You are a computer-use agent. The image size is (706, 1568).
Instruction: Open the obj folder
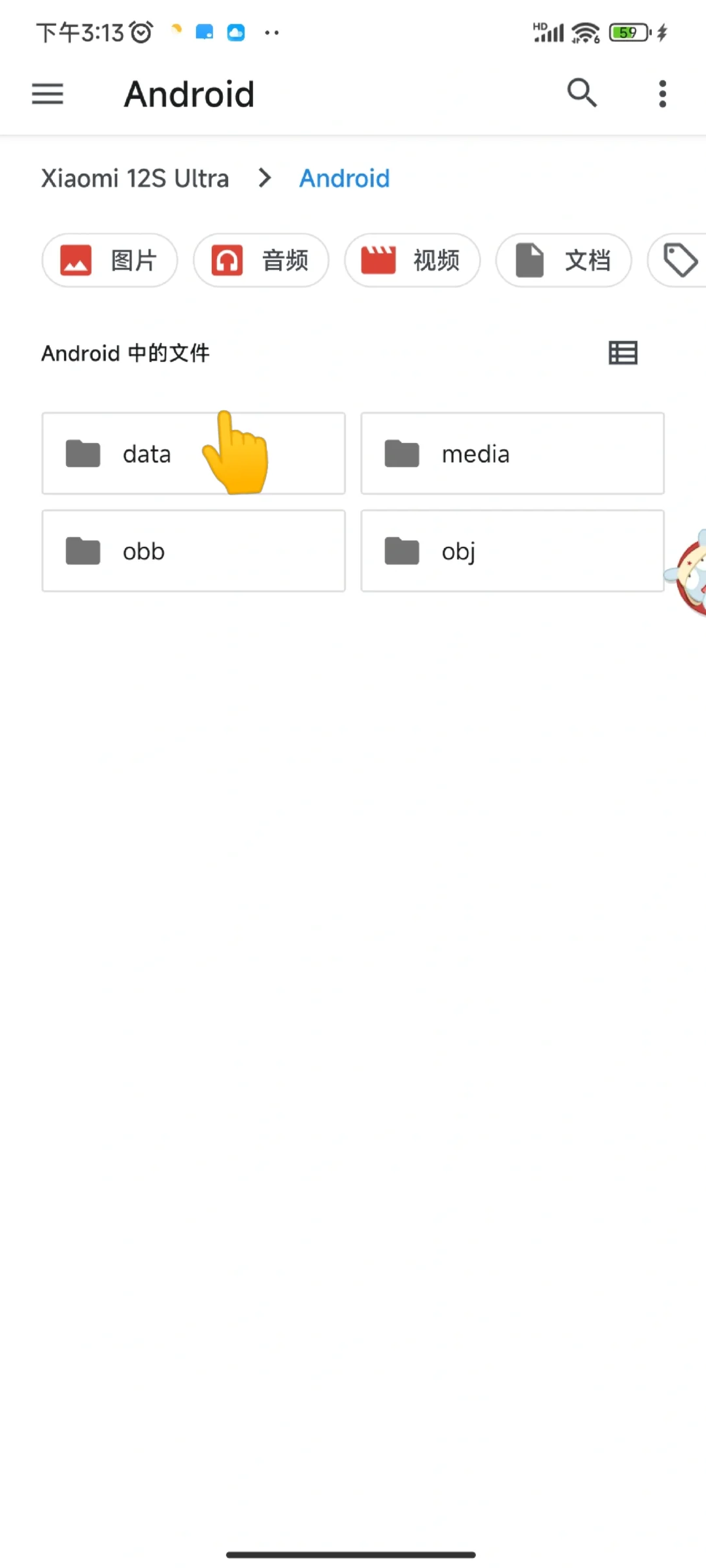point(513,551)
